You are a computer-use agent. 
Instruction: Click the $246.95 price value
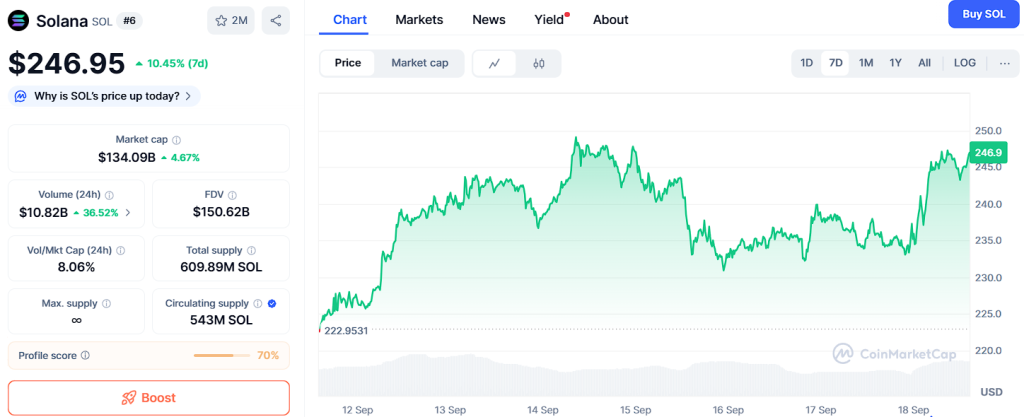point(66,63)
